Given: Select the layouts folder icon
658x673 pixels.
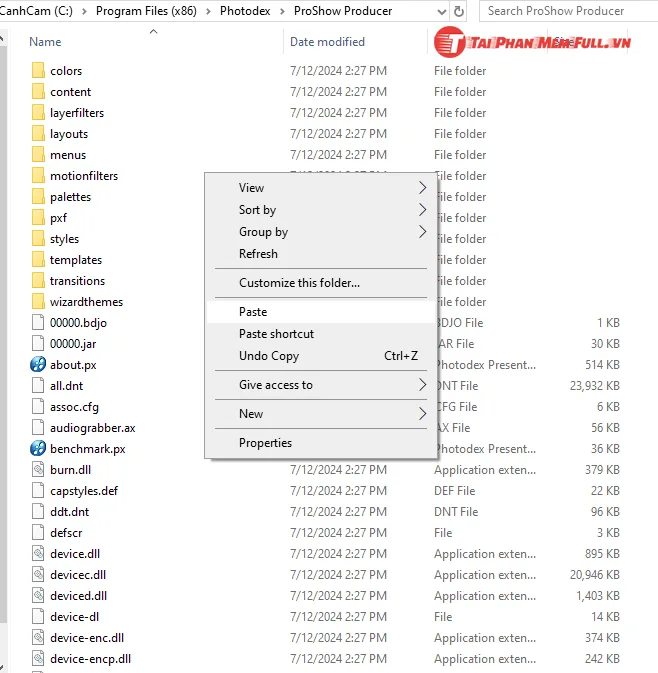Looking at the screenshot, I should 38,133.
